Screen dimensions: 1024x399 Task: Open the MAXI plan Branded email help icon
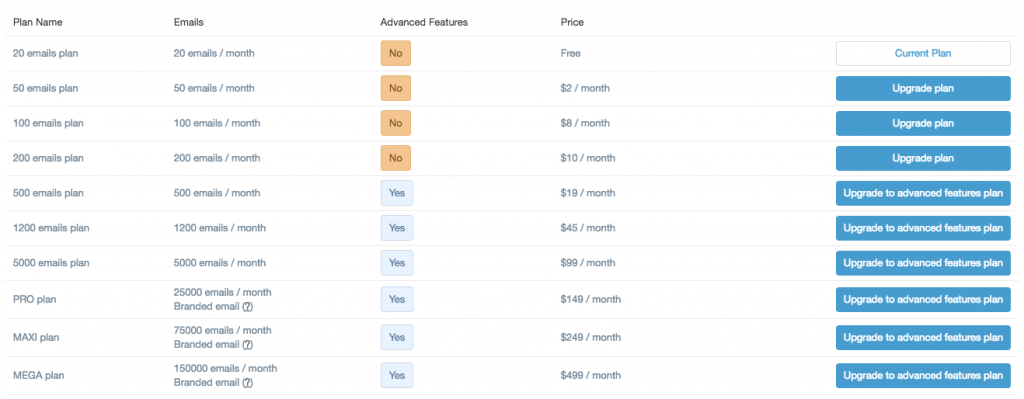tap(248, 344)
